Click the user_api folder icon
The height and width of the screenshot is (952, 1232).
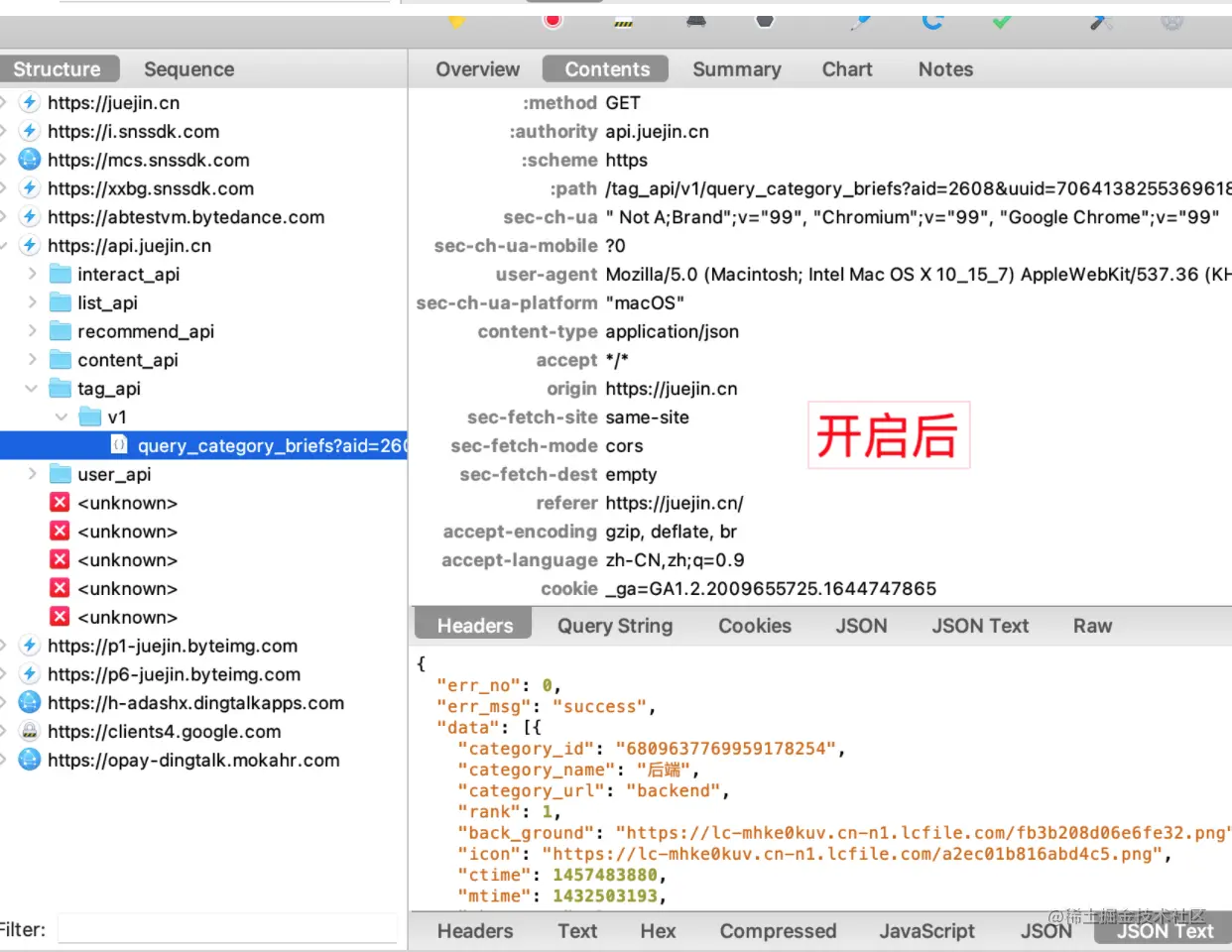pyautogui.click(x=61, y=474)
